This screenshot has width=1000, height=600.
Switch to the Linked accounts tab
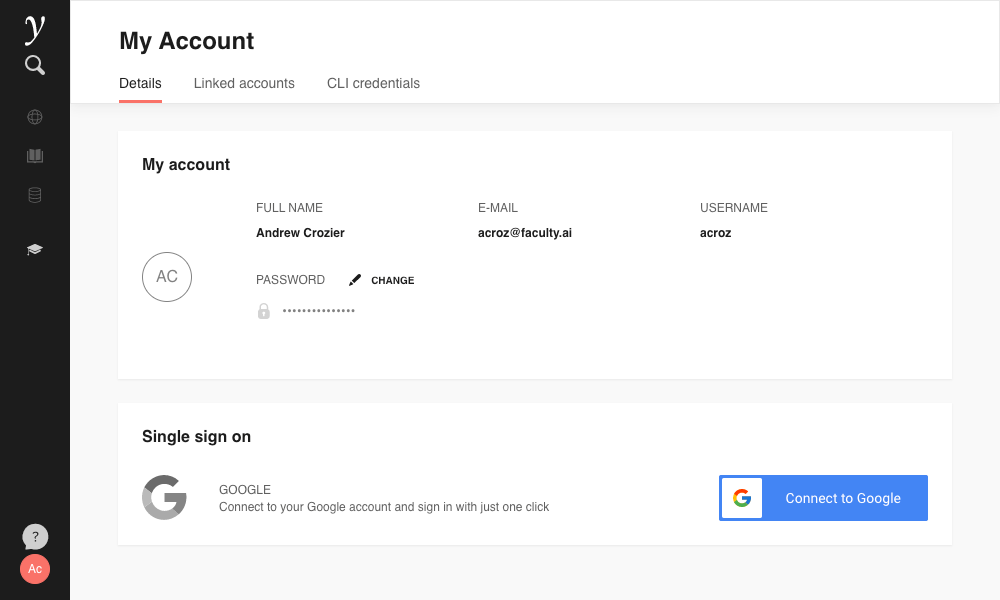tap(244, 84)
